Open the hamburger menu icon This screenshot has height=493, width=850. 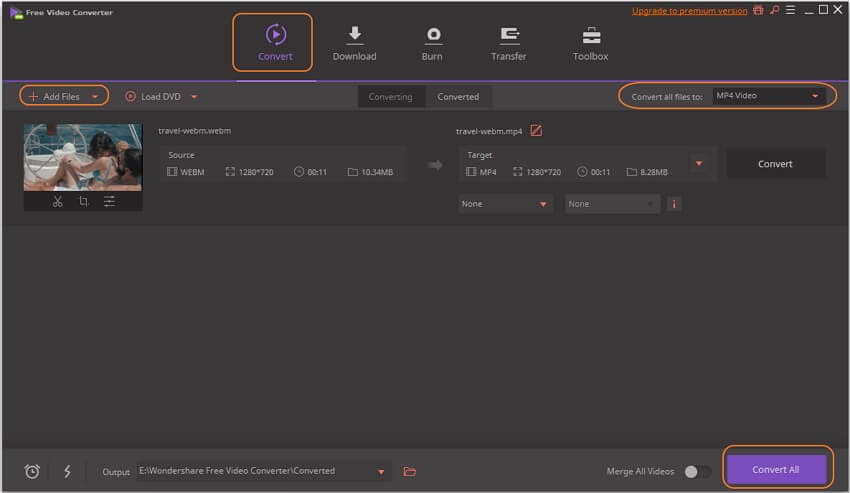click(790, 10)
